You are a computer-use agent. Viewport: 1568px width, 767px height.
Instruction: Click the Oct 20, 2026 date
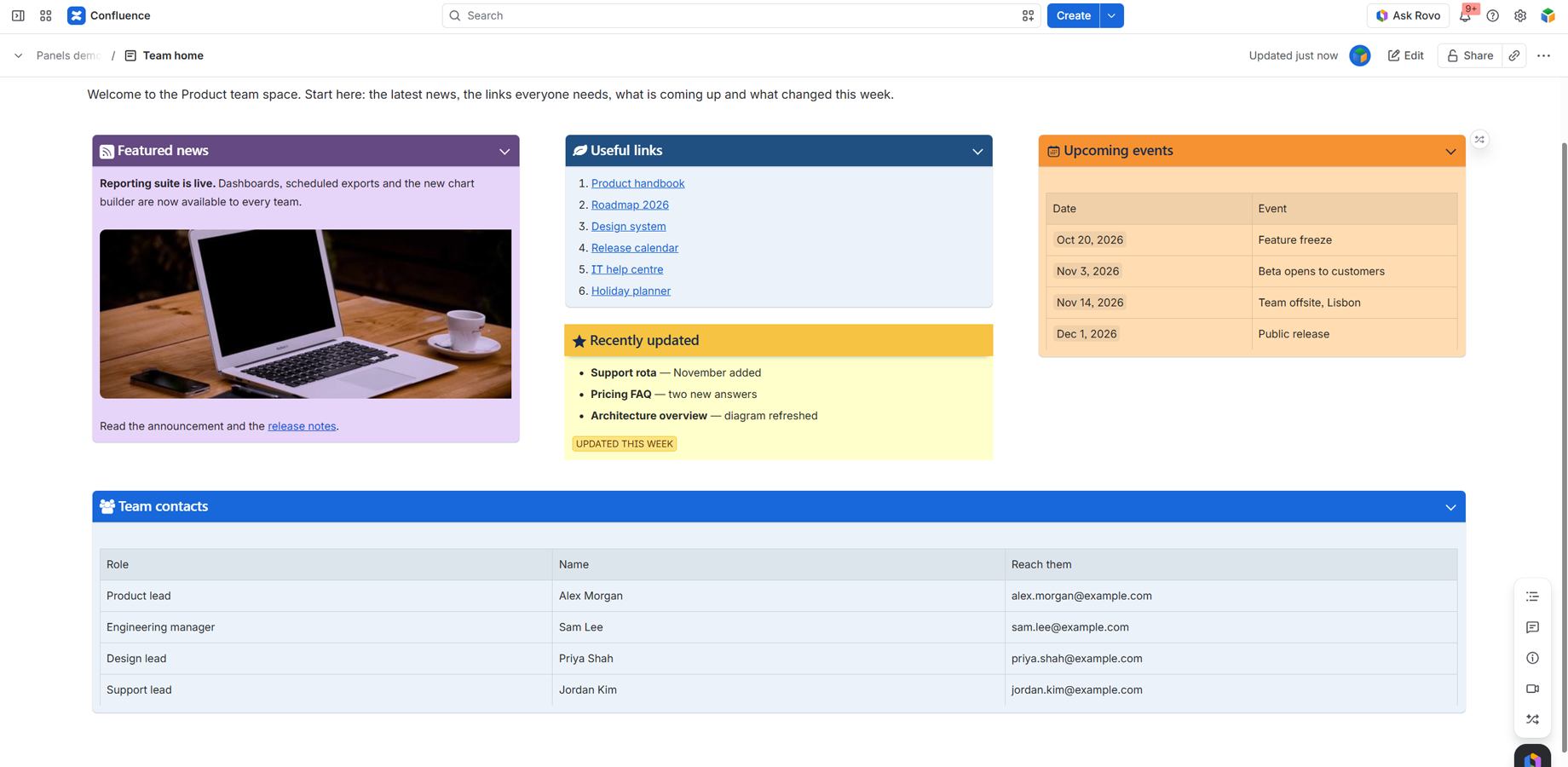[1090, 240]
